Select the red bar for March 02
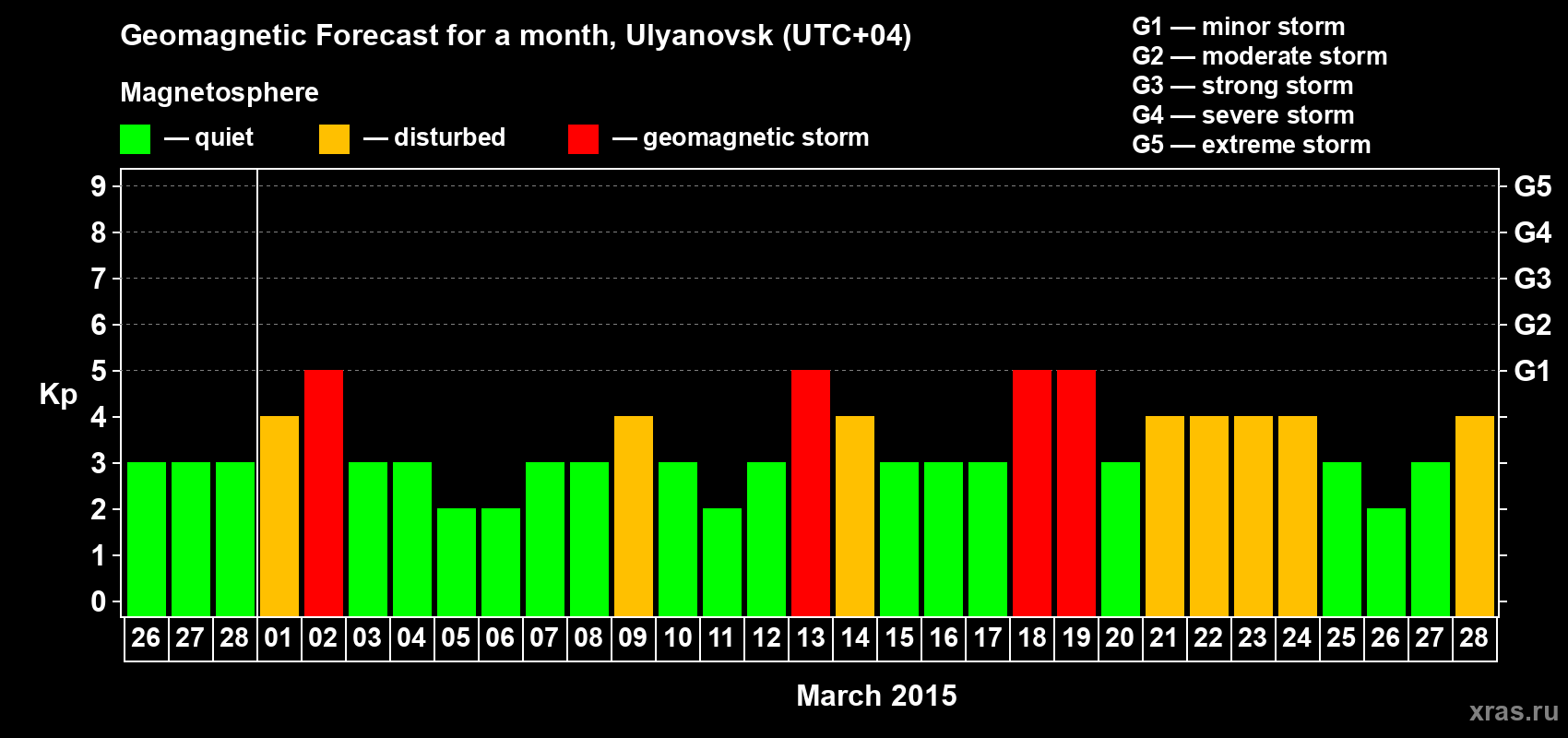This screenshot has width=1568, height=738. 324,494
